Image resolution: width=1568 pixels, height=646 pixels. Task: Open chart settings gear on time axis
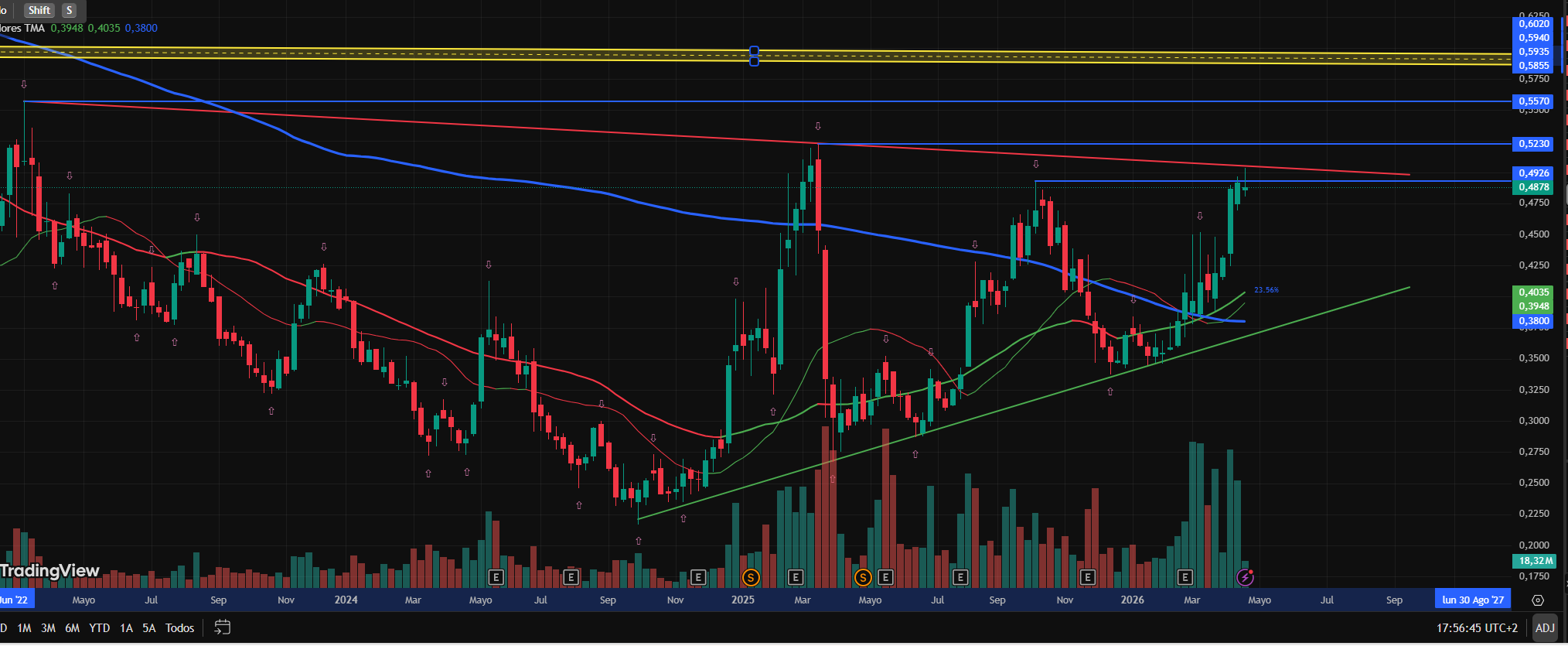coord(1537,600)
